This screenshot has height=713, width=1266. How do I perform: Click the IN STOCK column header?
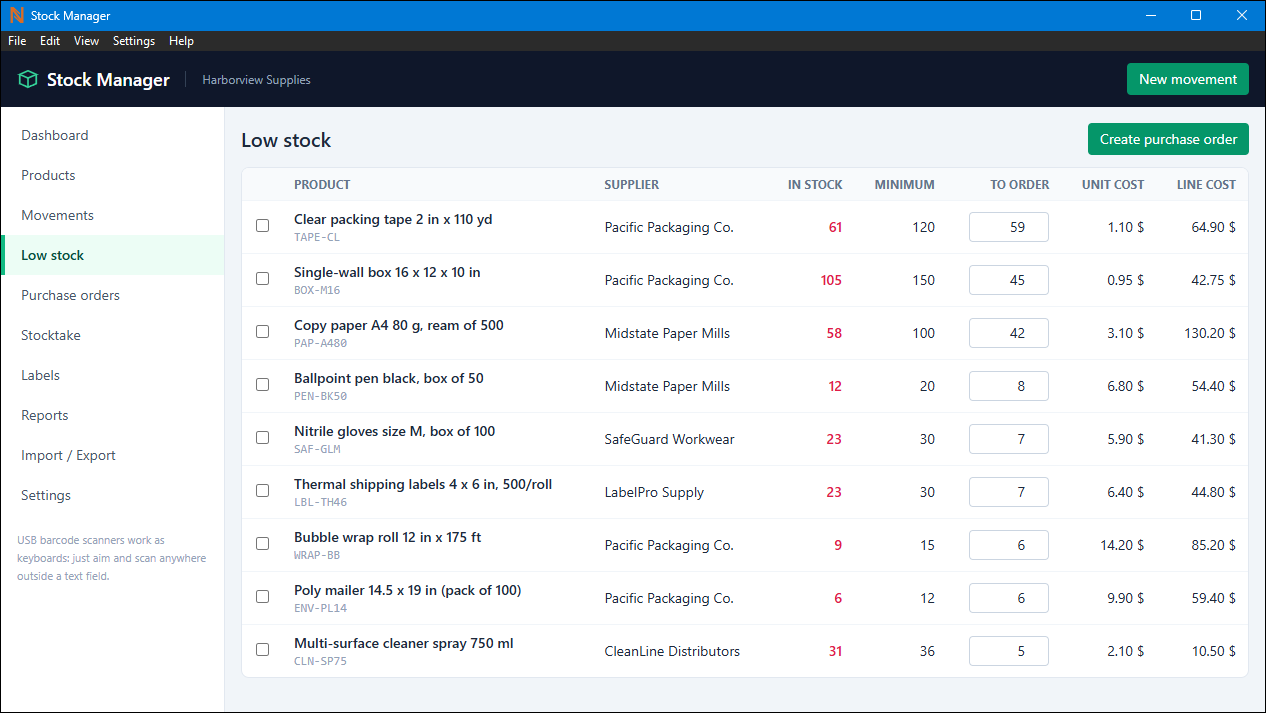[x=815, y=185]
